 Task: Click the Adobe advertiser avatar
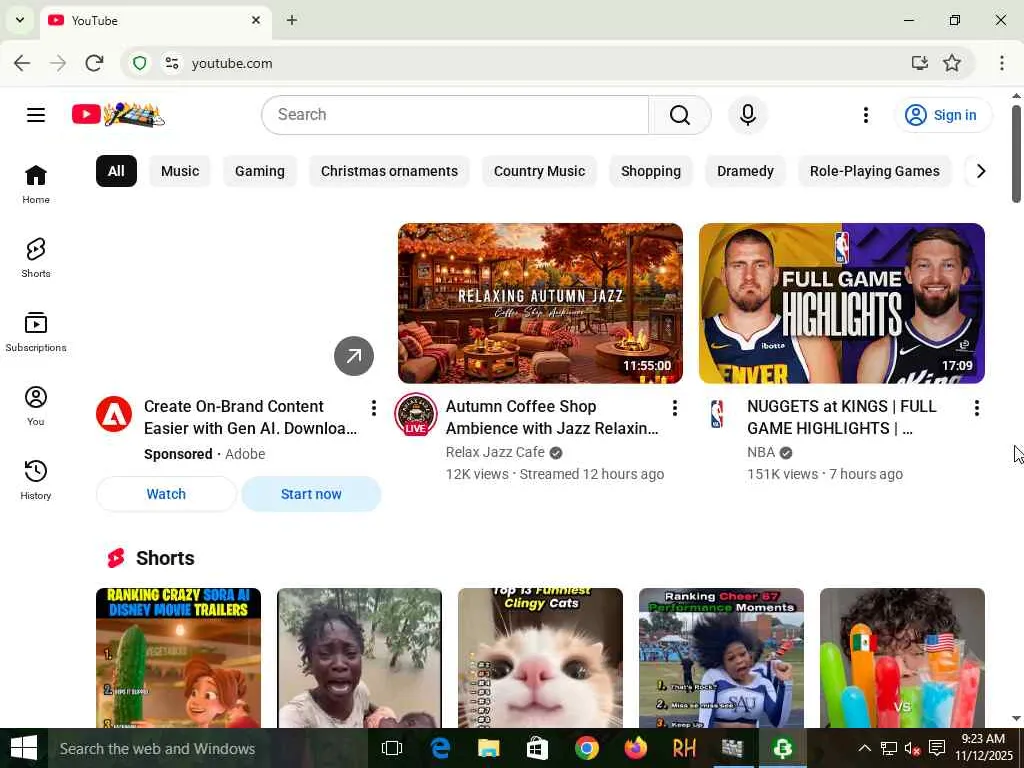pos(114,414)
